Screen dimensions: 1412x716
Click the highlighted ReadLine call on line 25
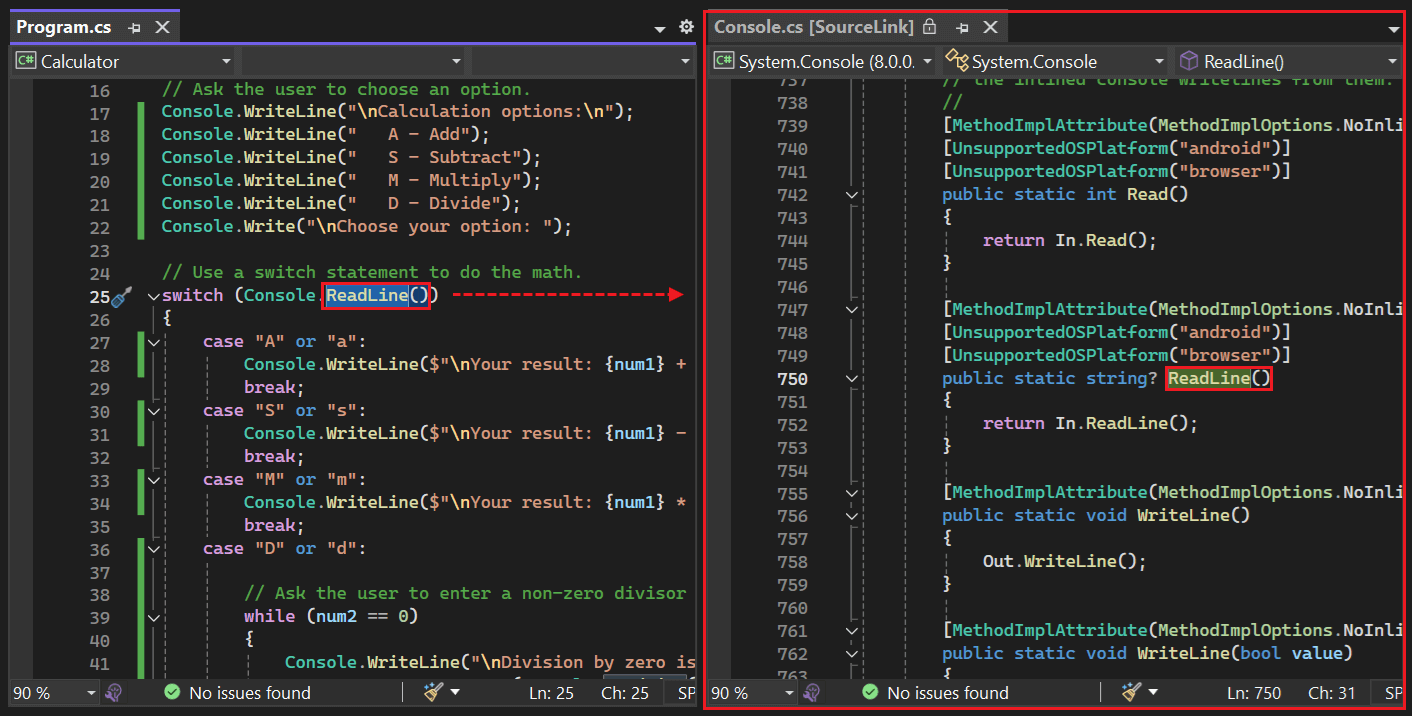367,295
